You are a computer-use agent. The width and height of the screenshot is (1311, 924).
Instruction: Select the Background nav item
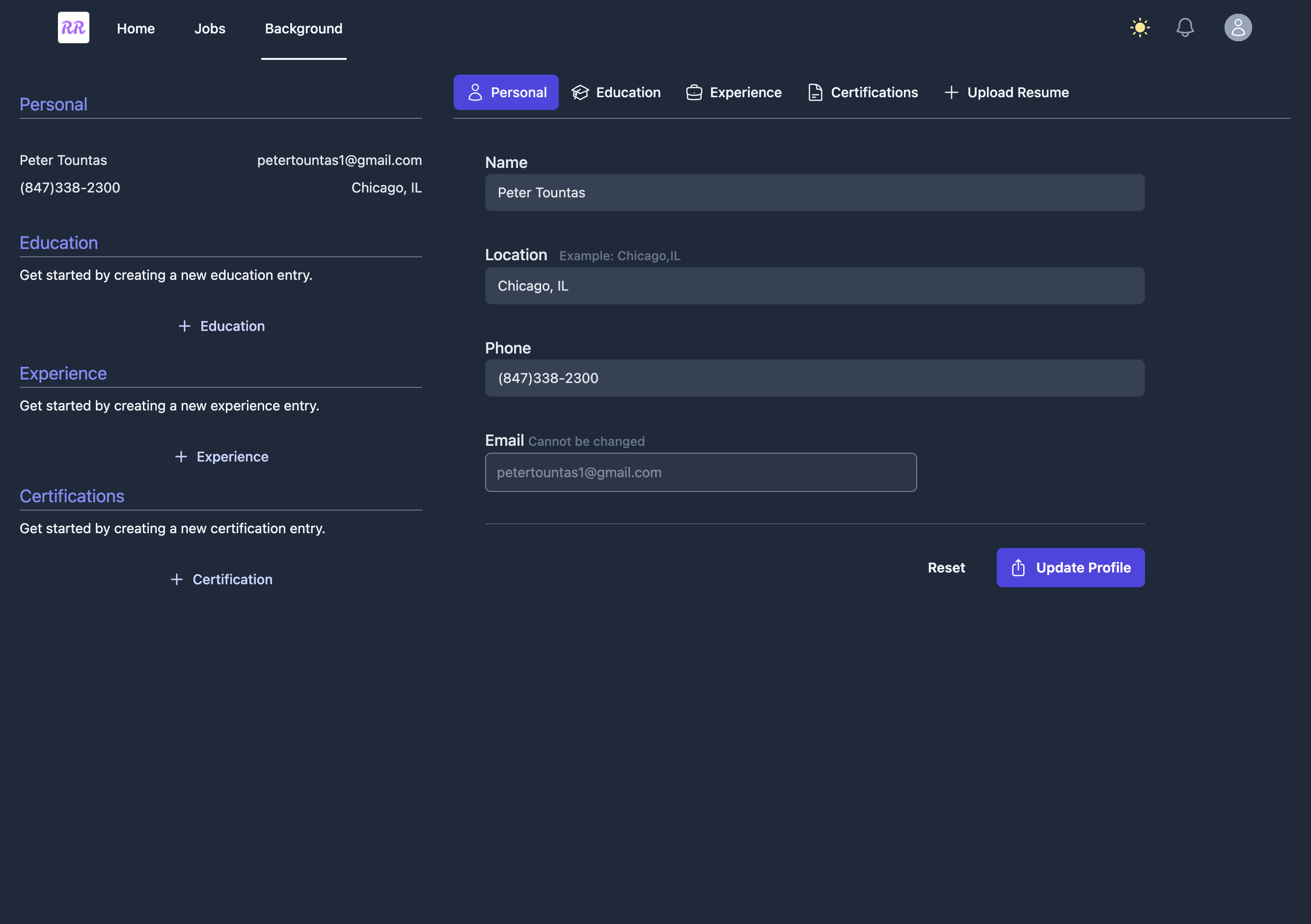tap(303, 28)
